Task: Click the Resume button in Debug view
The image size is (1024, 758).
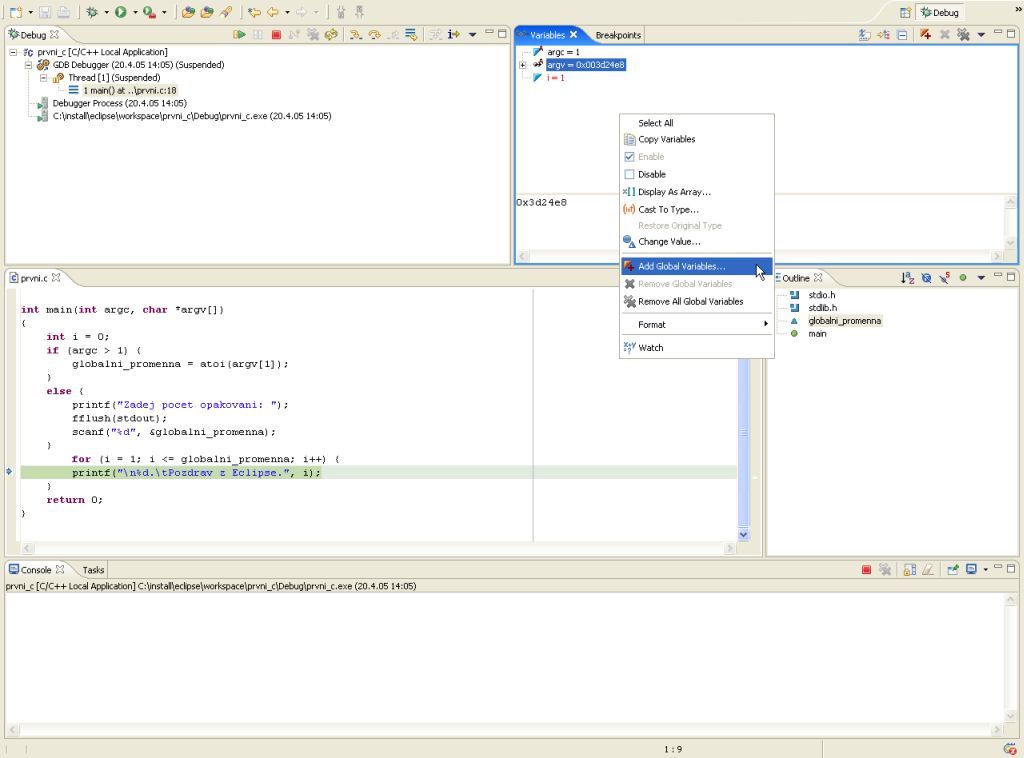Action: [x=240, y=35]
